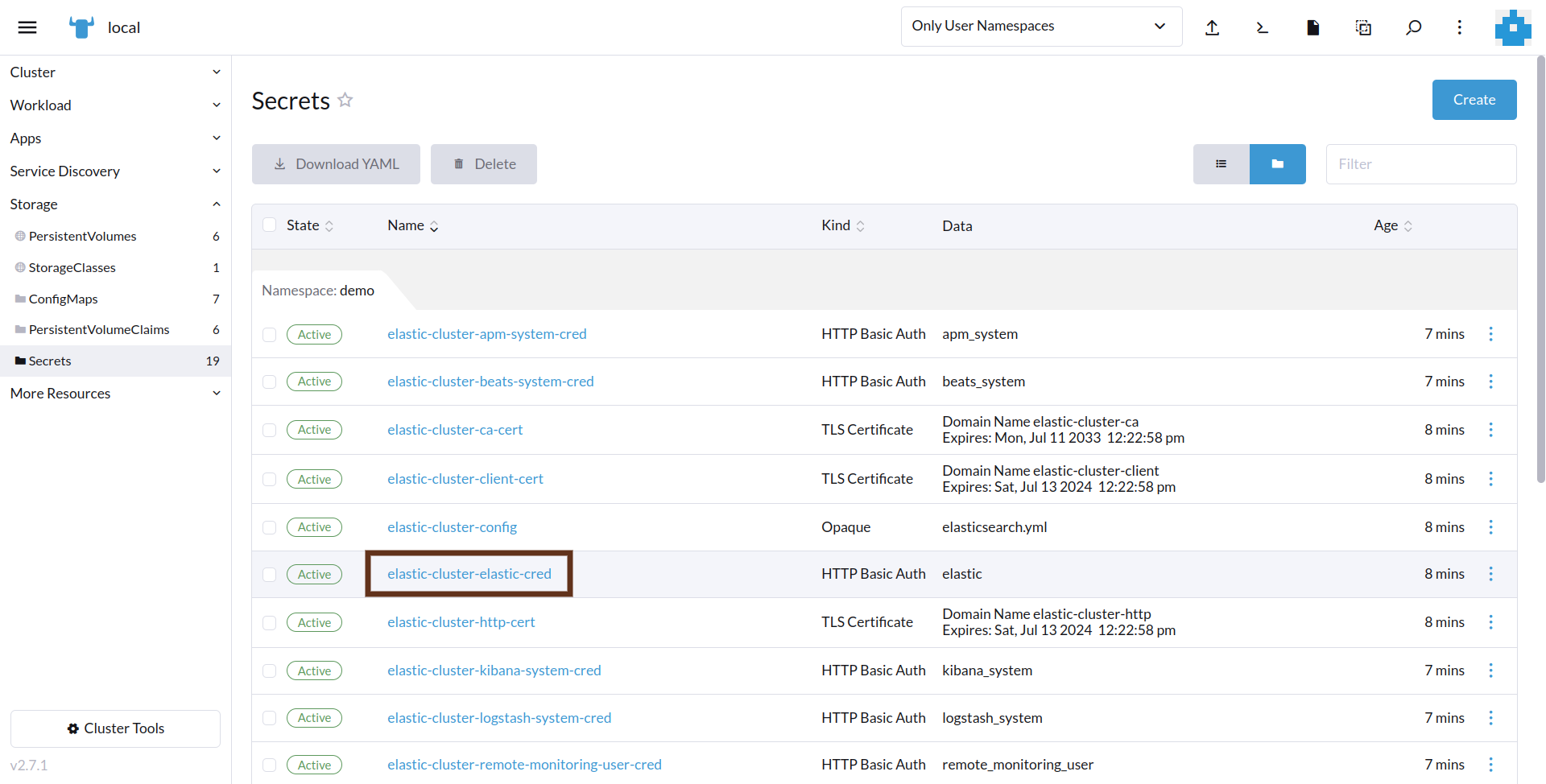Click into the Filter text field
The image size is (1546, 784).
tap(1420, 164)
